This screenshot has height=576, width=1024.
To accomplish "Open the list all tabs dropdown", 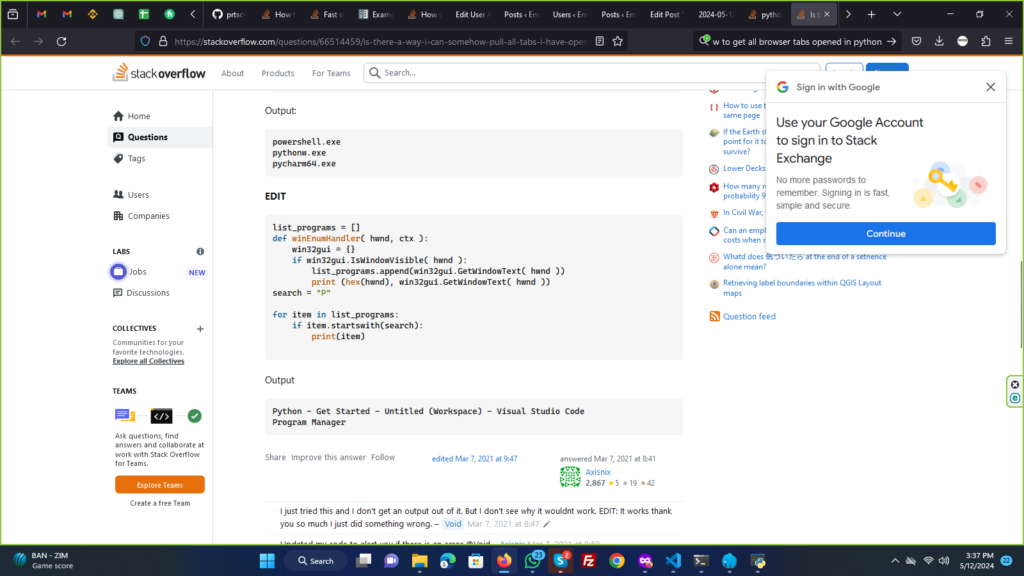I will pos(895,15).
